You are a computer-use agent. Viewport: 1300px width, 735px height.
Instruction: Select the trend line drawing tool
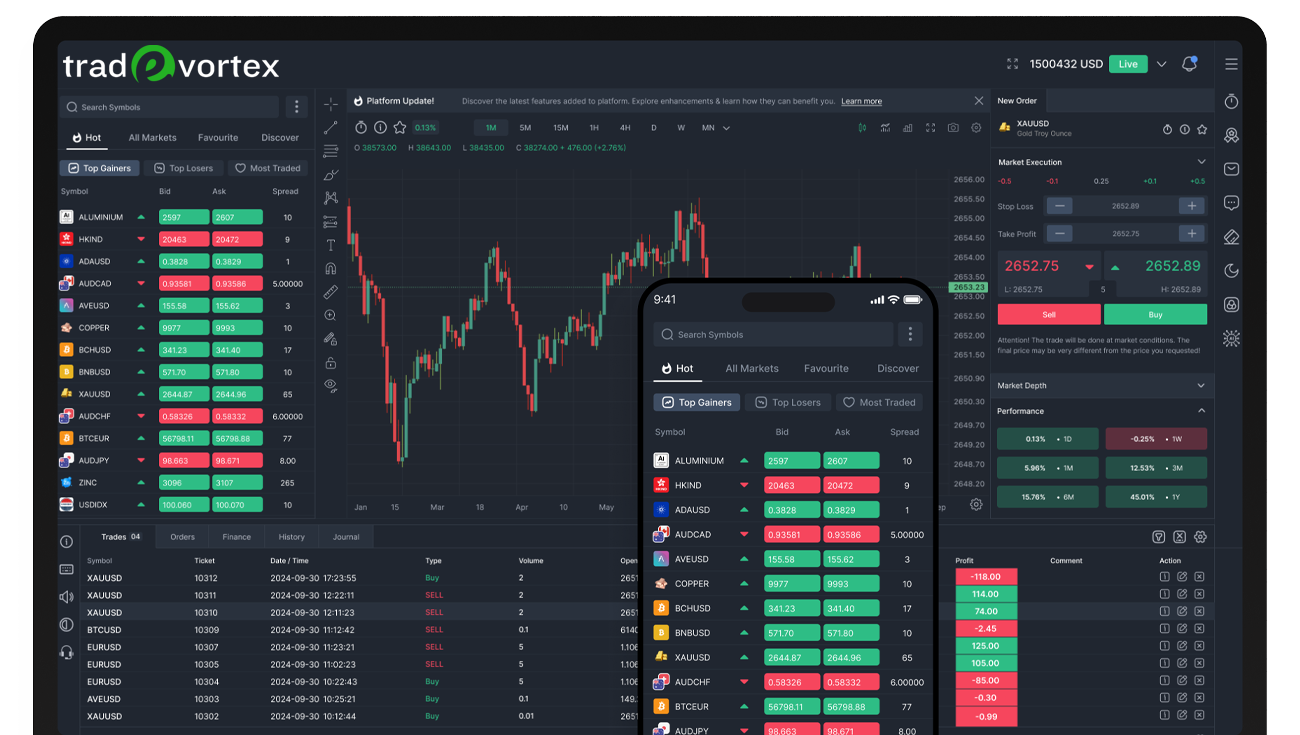[331, 128]
